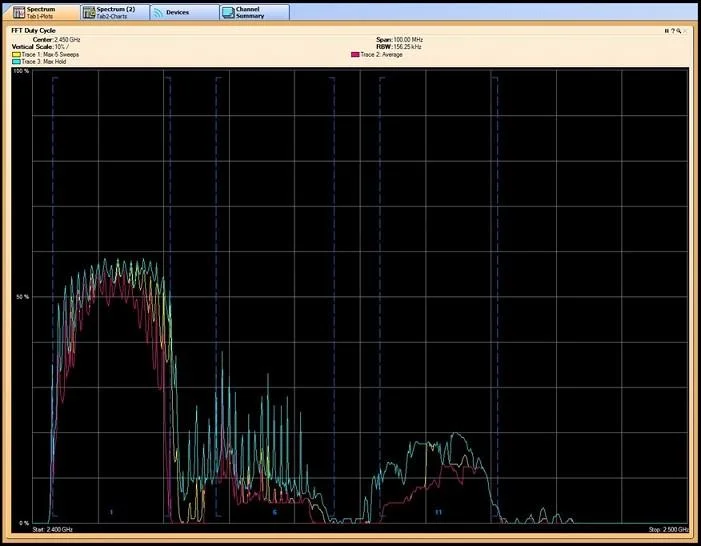Click the Center 2.450 GHz value
This screenshot has height=546, width=701.
[67, 40]
